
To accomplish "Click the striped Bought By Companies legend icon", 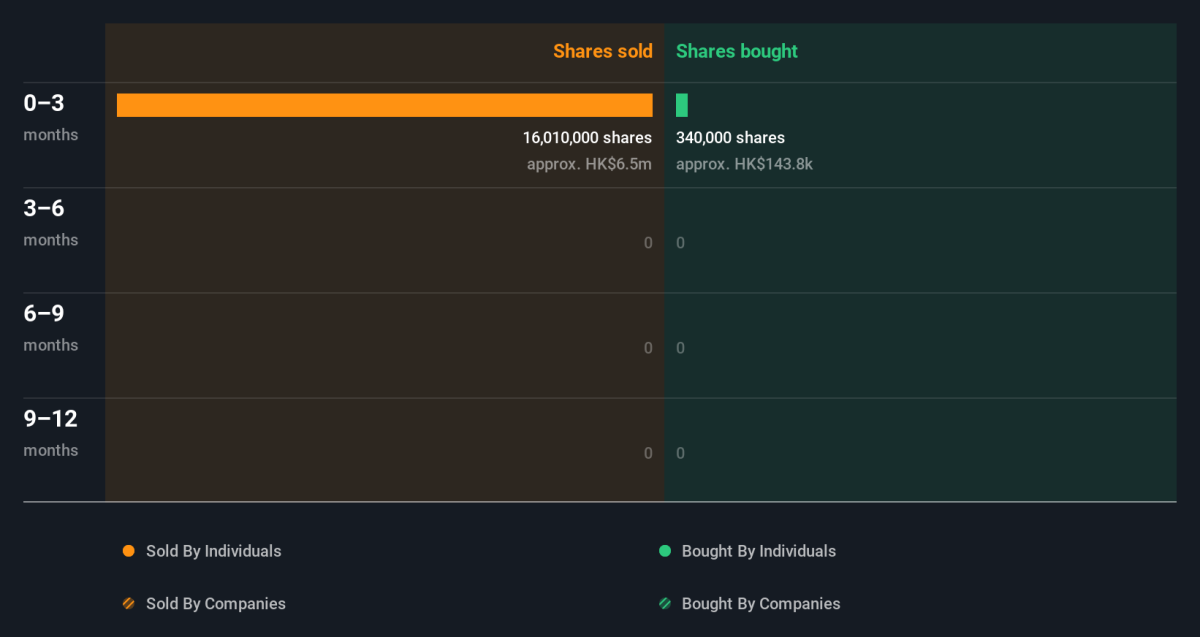I will [x=664, y=604].
